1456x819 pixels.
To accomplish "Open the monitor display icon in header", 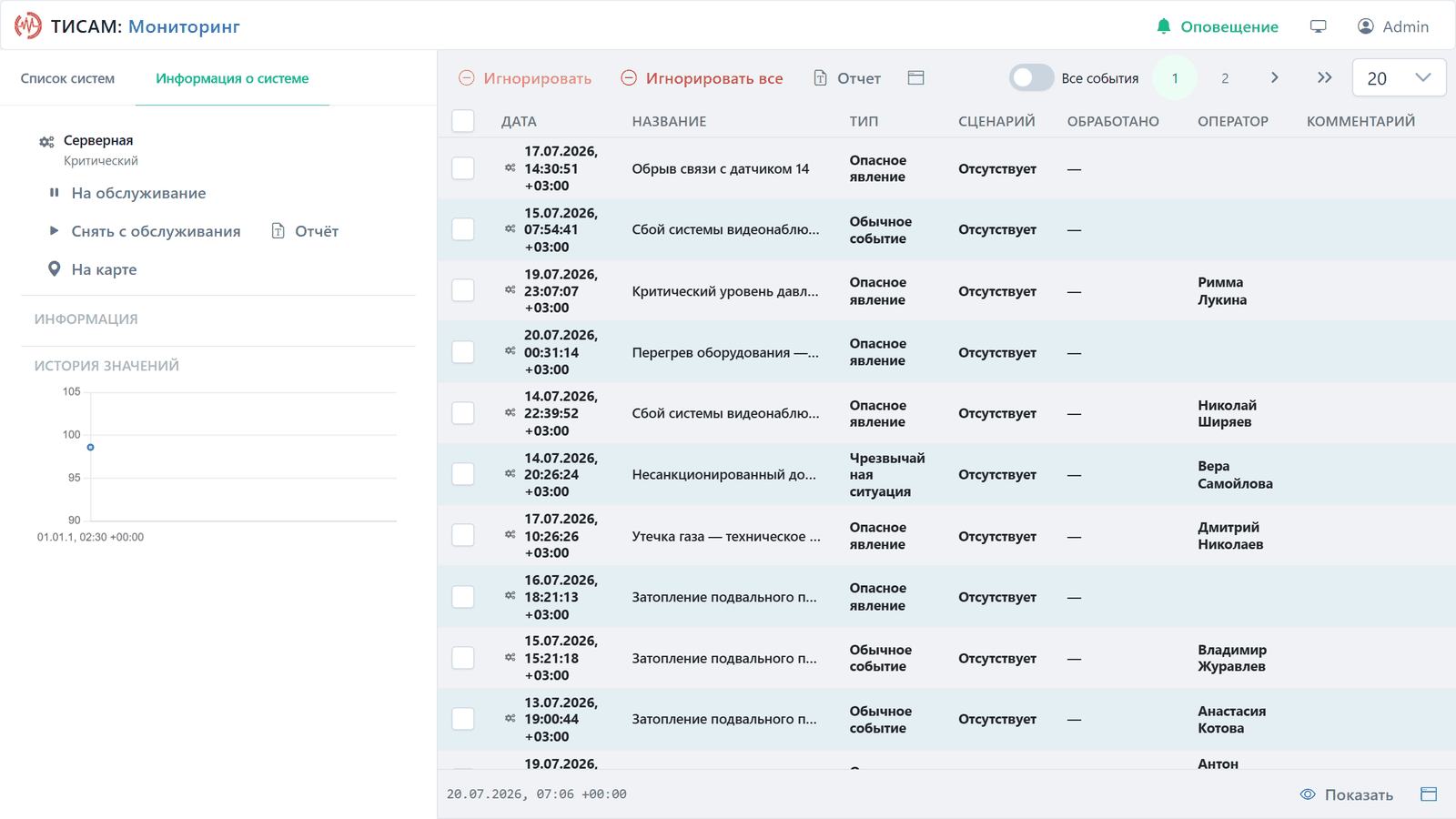I will point(1318,26).
